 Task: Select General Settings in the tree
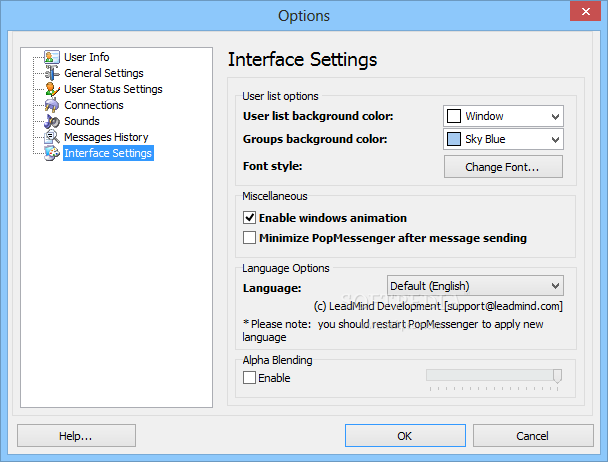point(104,73)
